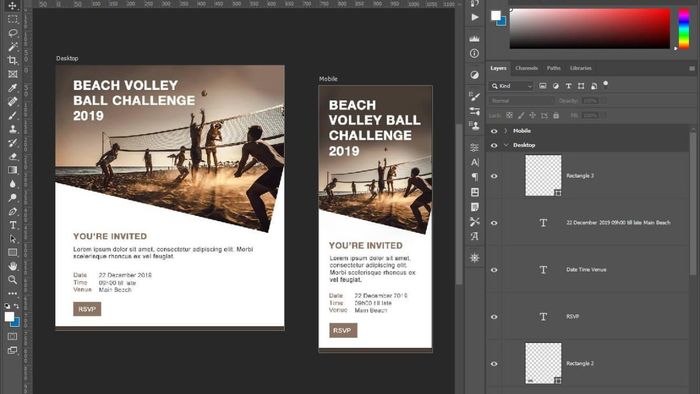Select the Dodge tool
Image resolution: width=700 pixels, height=394 pixels.
click(12, 198)
